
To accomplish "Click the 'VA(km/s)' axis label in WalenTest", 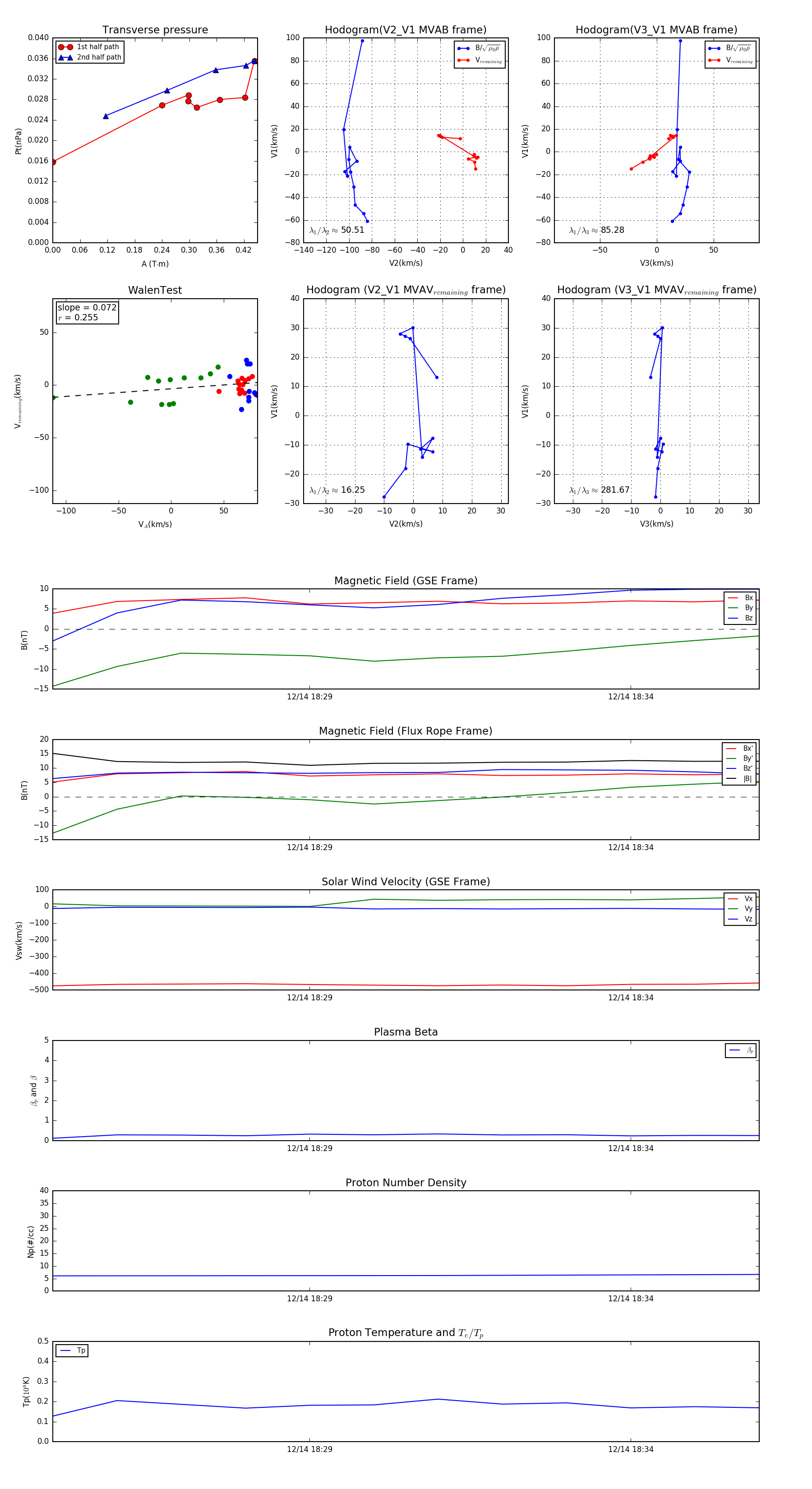I will click(x=155, y=524).
